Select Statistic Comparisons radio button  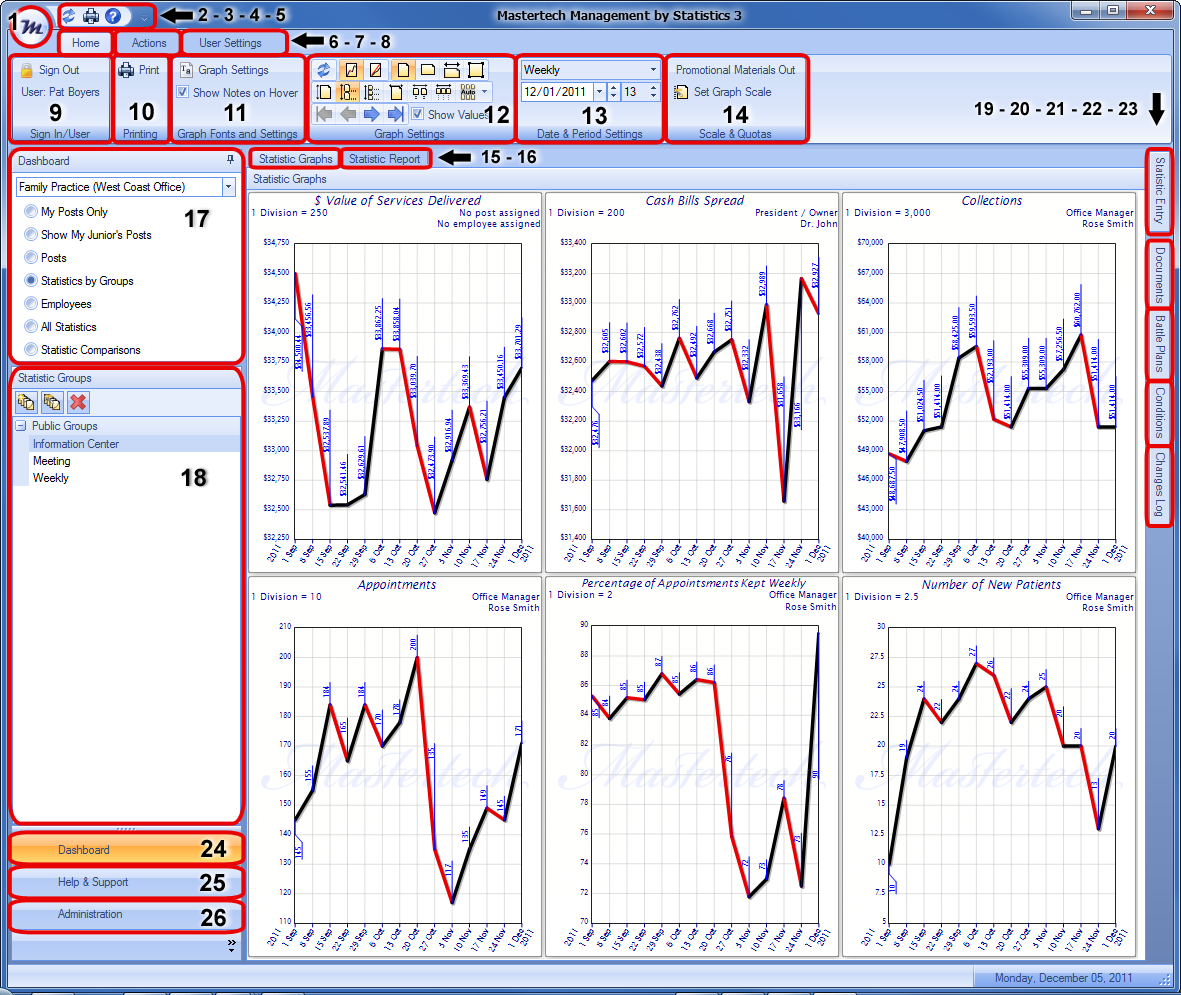pyautogui.click(x=31, y=349)
